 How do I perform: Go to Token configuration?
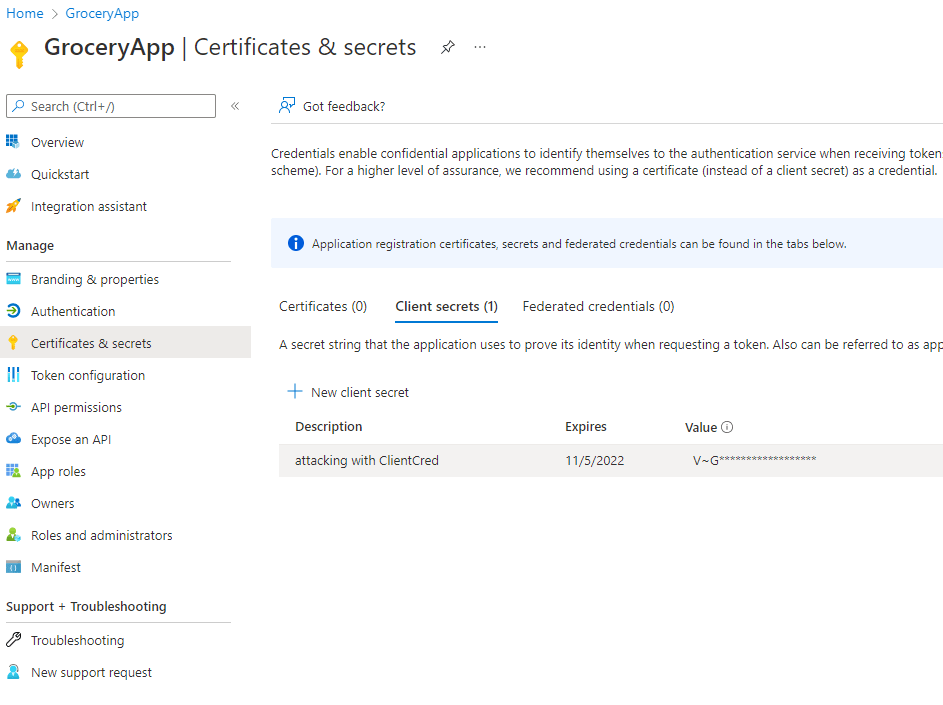point(87,376)
